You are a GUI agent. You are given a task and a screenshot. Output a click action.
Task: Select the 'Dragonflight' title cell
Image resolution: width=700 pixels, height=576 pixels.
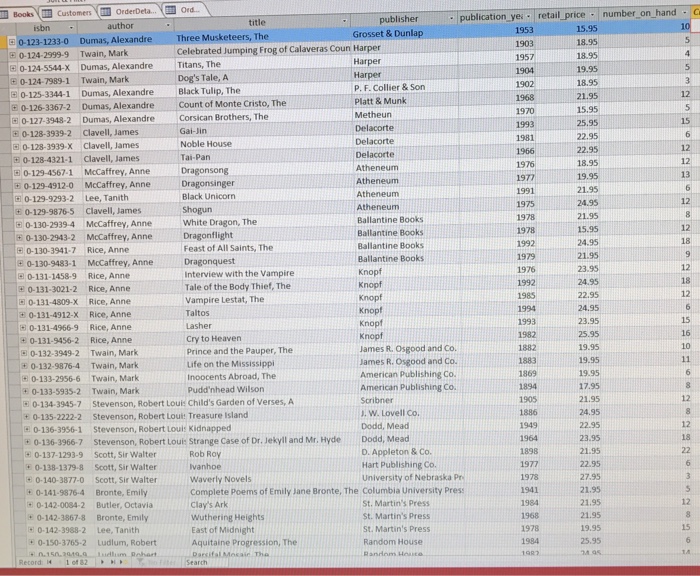(269, 235)
